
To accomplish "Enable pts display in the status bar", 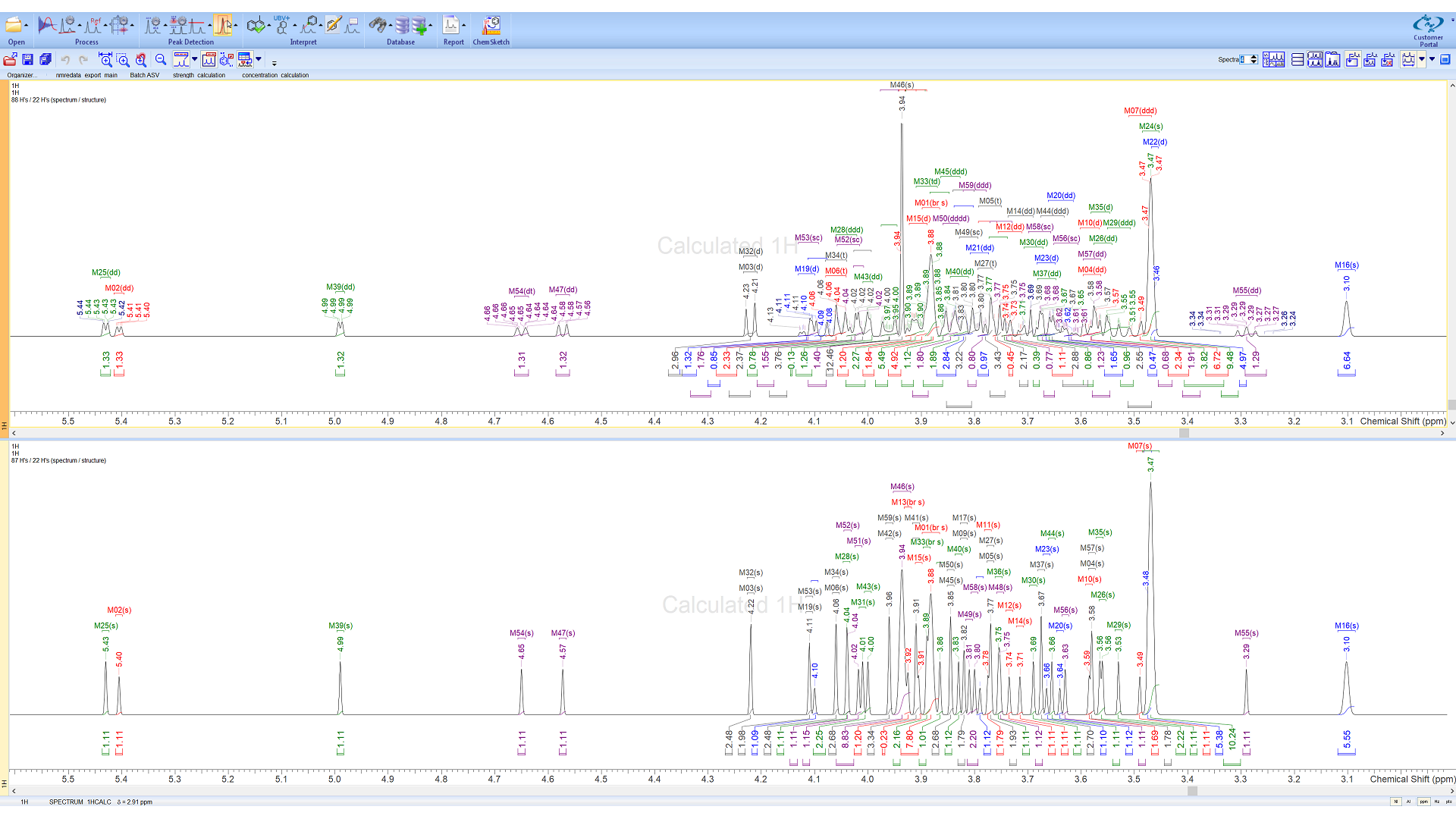I will click(x=1449, y=802).
